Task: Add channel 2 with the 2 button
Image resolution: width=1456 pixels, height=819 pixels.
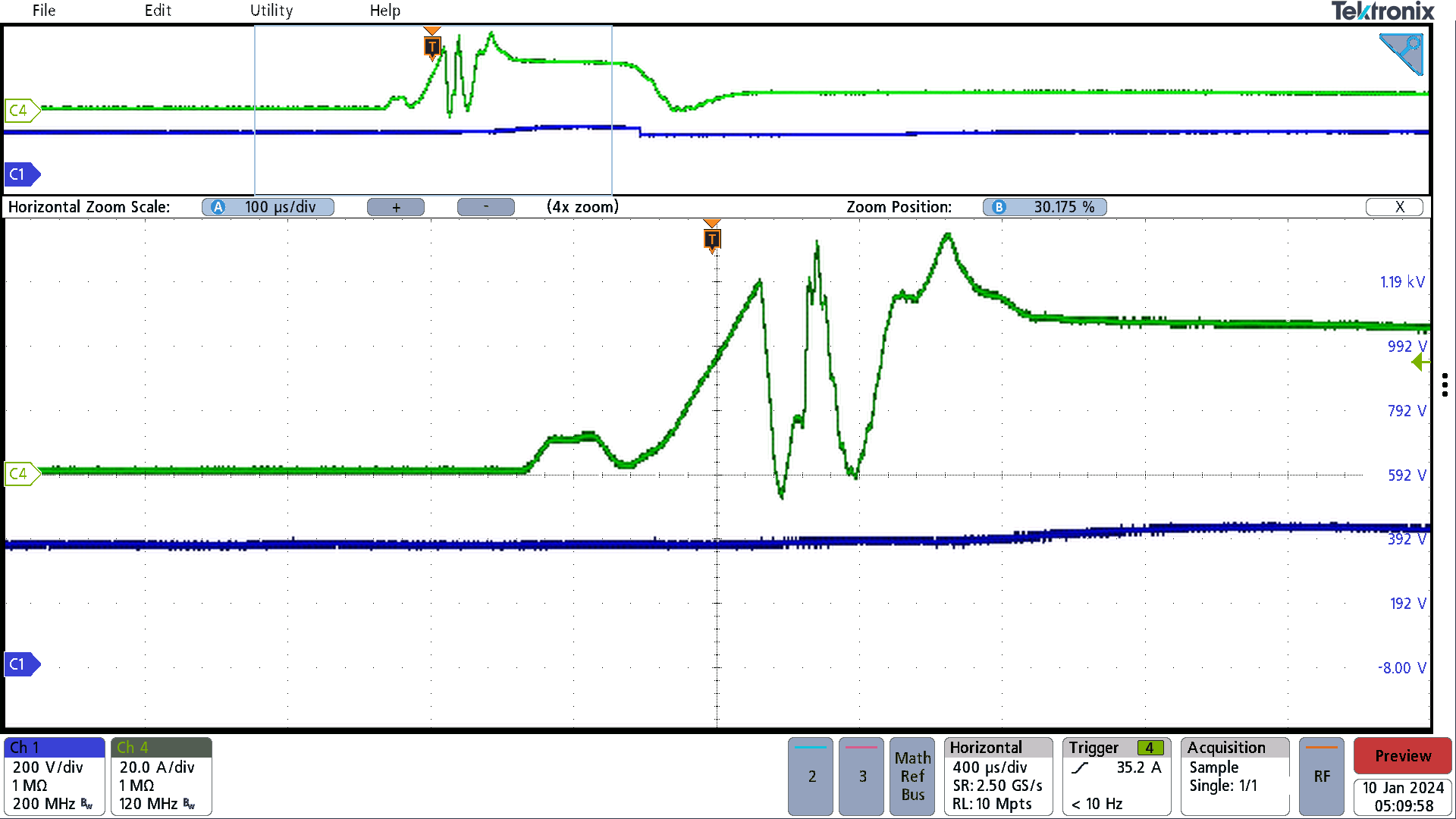Action: point(811,776)
